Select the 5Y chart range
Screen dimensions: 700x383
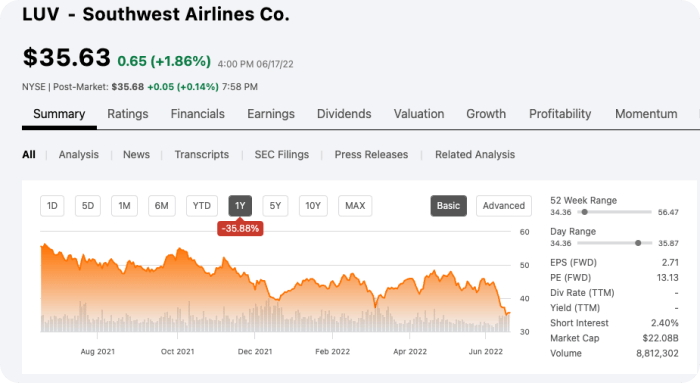pyautogui.click(x=275, y=206)
